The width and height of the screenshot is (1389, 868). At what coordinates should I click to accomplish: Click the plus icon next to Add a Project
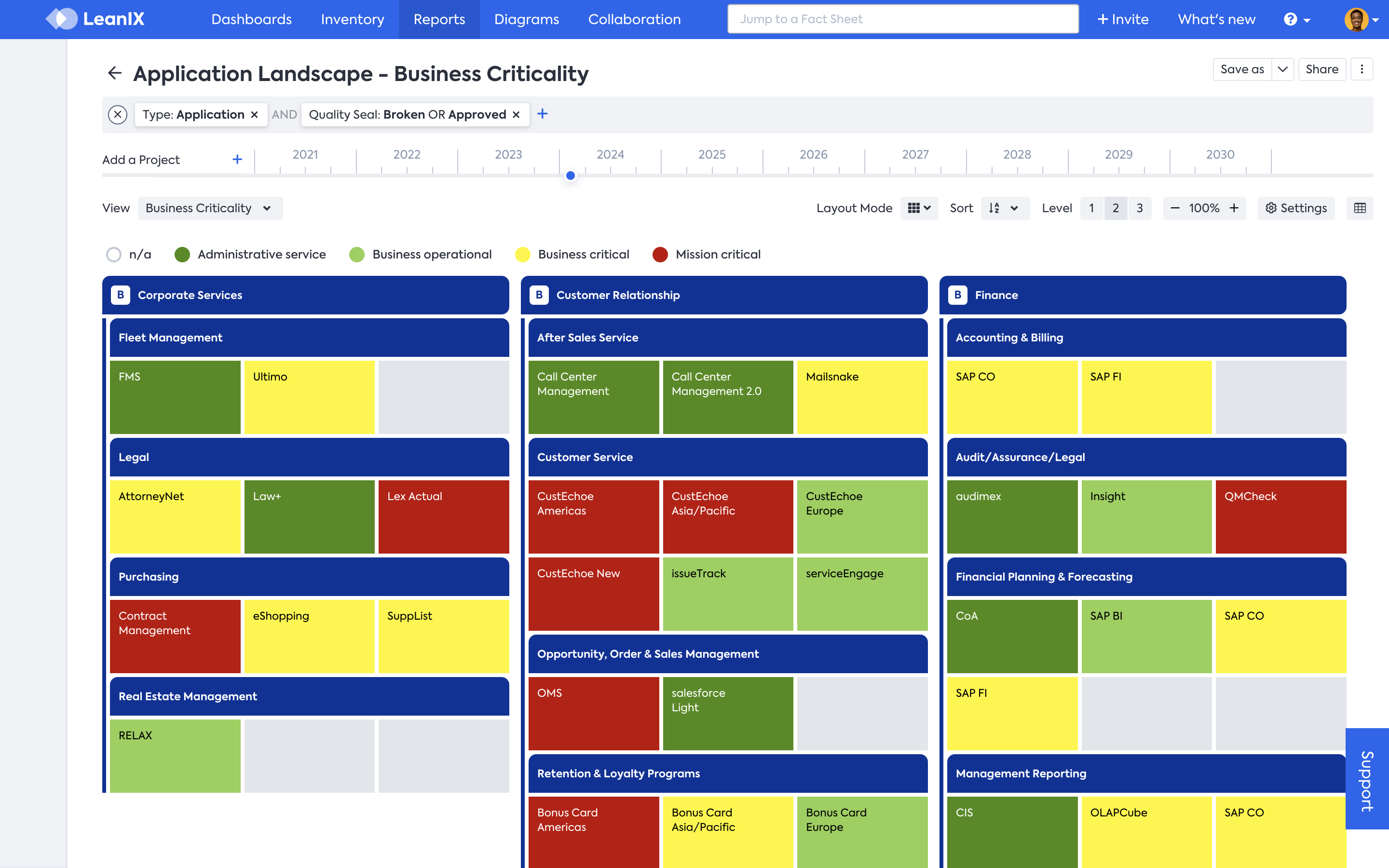point(237,160)
